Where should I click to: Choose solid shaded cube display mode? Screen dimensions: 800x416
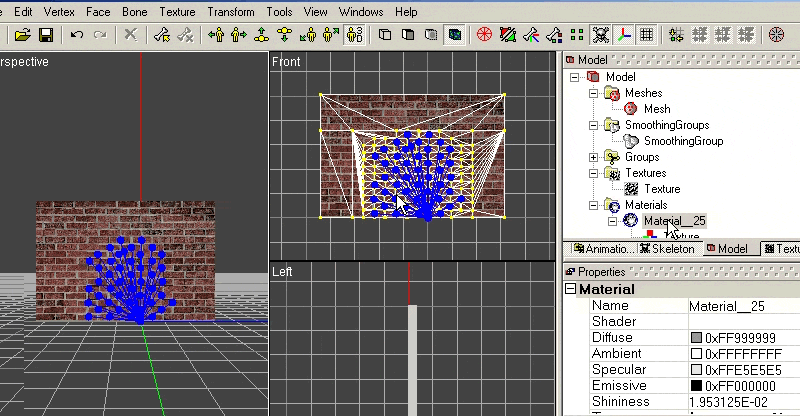[x=408, y=35]
